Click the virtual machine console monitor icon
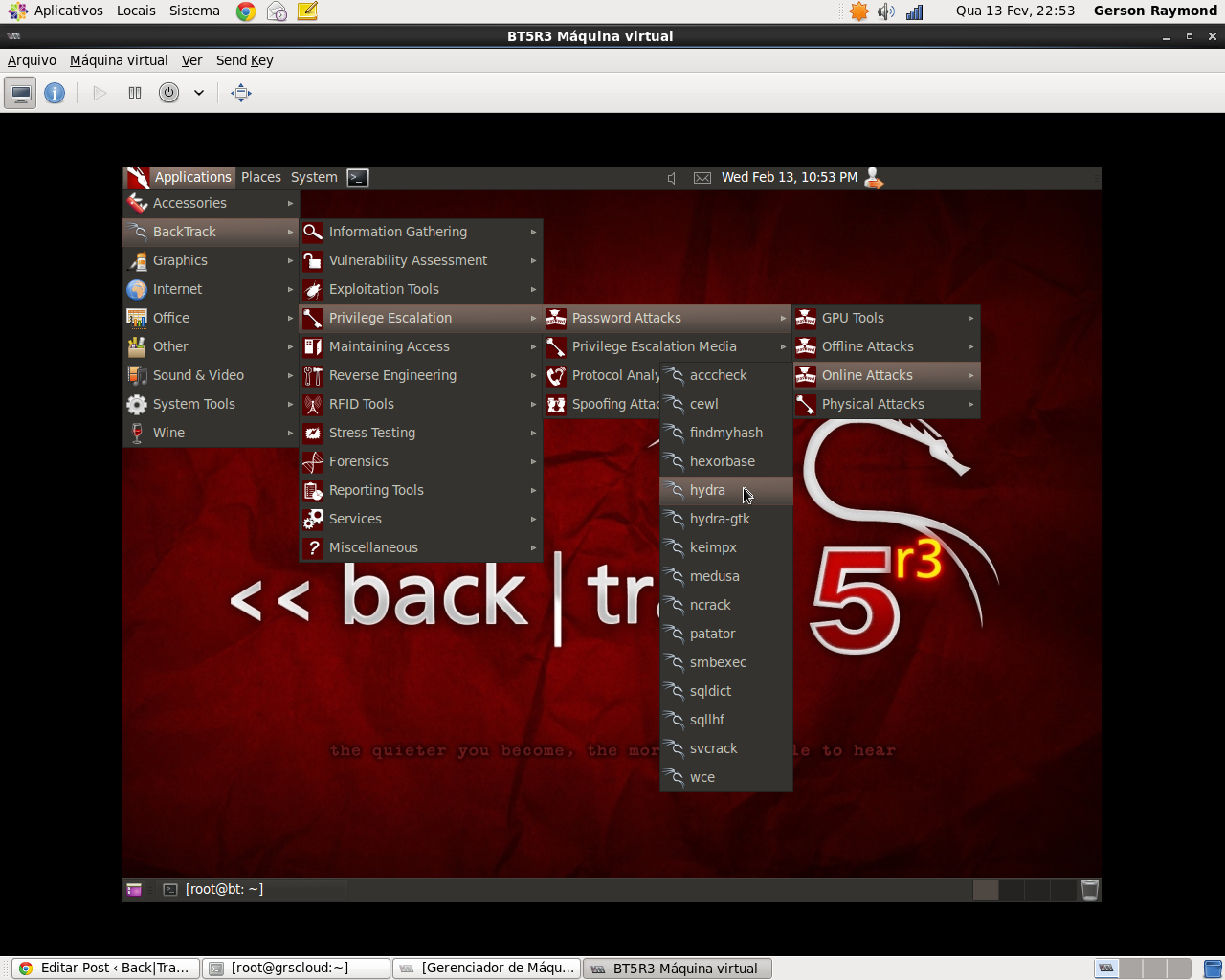This screenshot has width=1225, height=980. click(21, 93)
